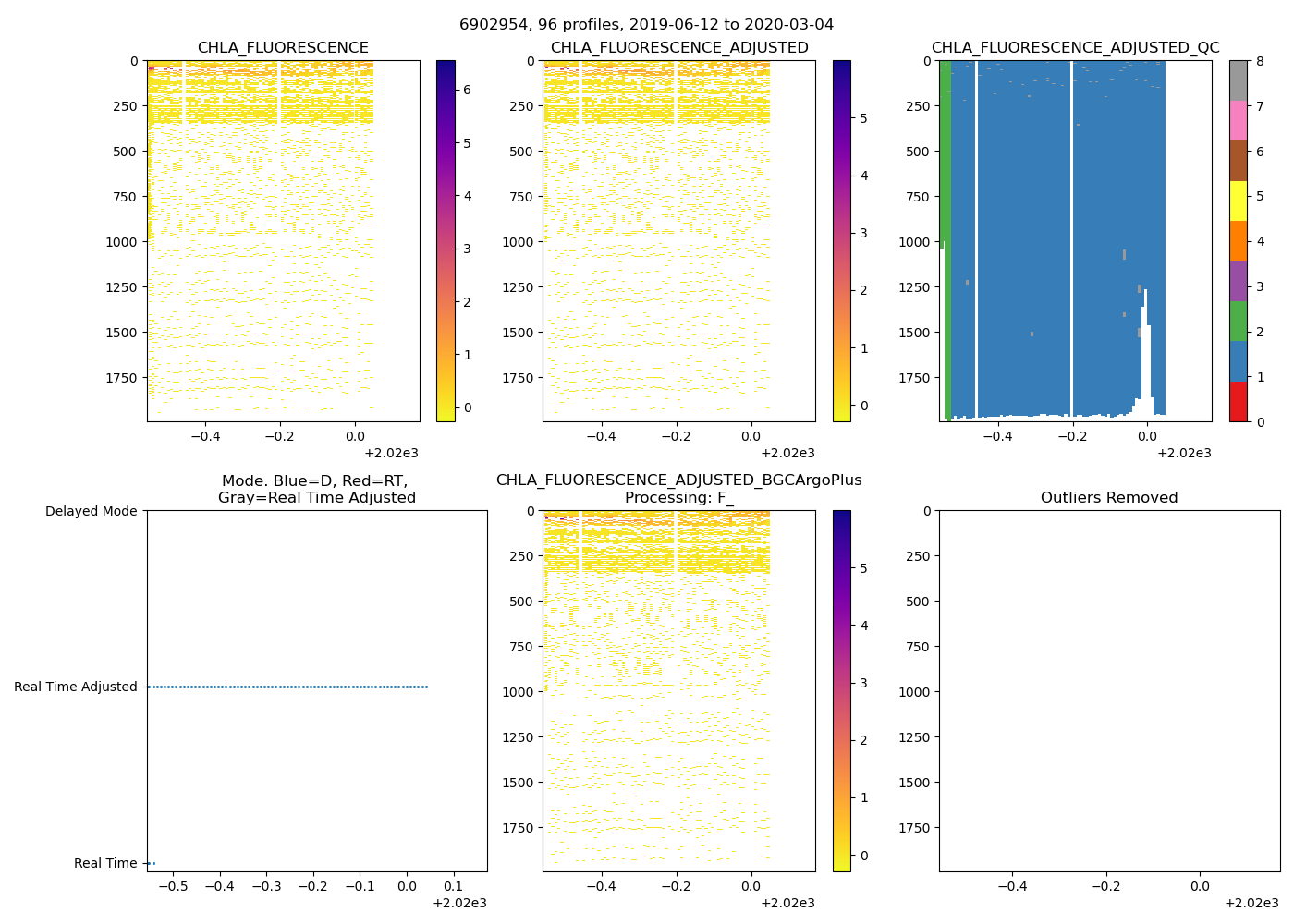
Task: Pick the brown segment of the QC colorbar
Action: coord(1238,161)
